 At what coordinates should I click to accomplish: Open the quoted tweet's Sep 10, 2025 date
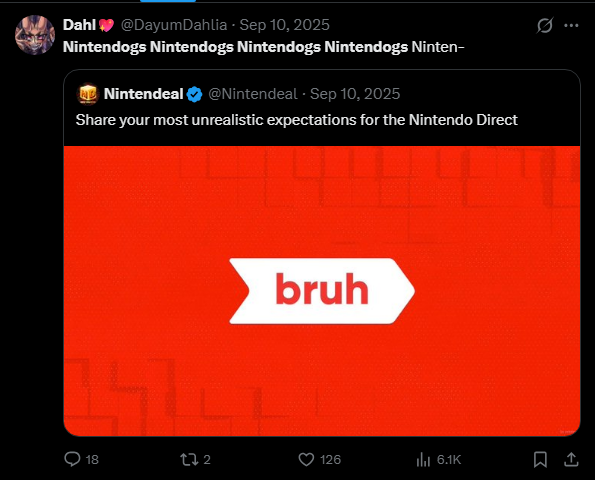(x=355, y=94)
